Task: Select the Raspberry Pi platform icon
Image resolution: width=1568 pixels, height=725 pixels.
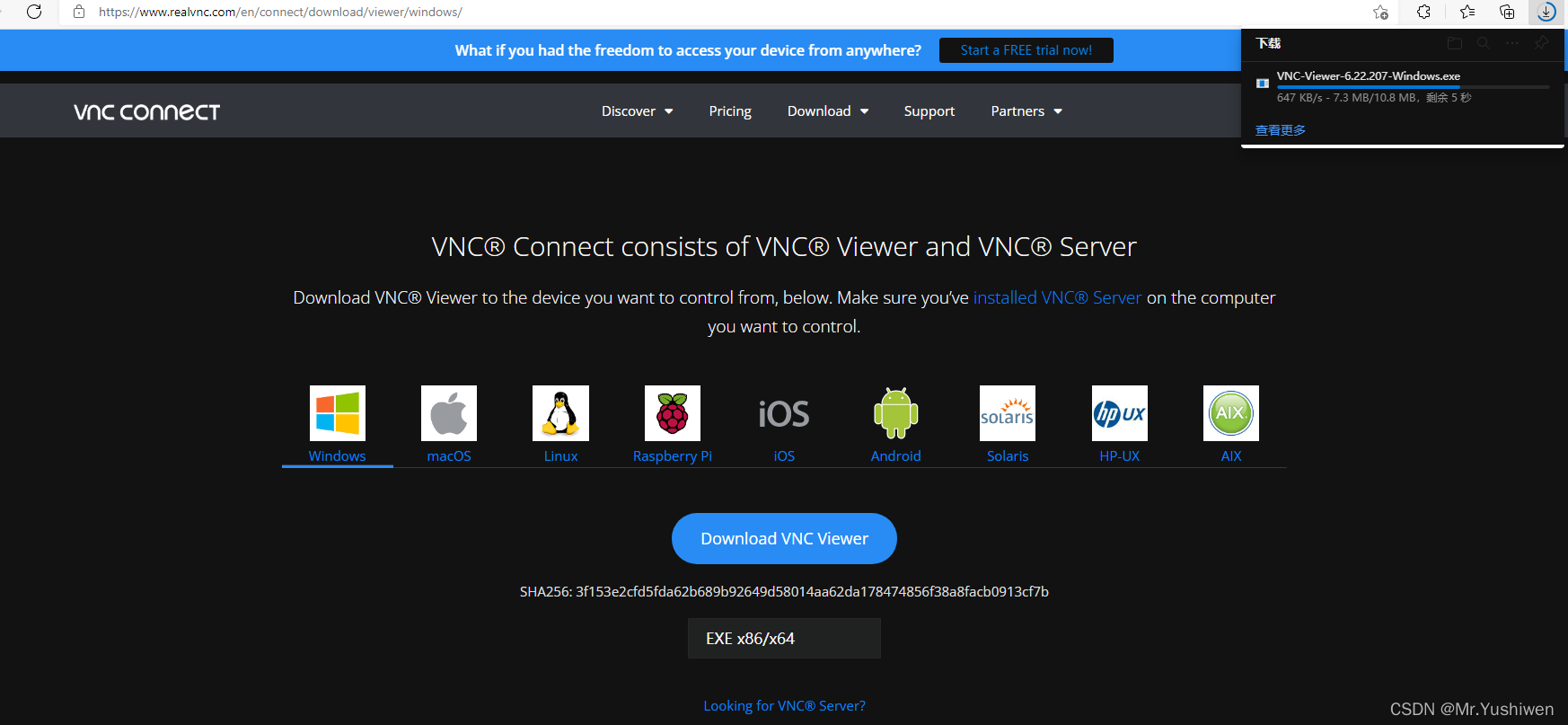Action: point(672,413)
